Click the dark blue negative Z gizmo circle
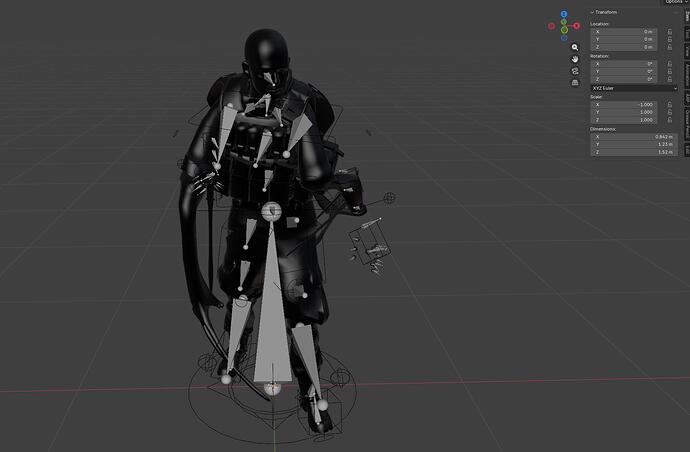This screenshot has height=452, width=690. pos(564,38)
